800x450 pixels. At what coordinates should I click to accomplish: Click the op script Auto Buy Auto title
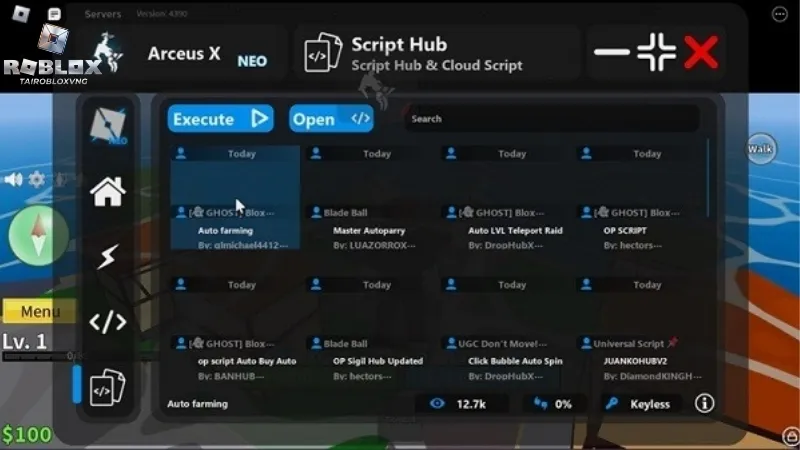click(x=247, y=361)
